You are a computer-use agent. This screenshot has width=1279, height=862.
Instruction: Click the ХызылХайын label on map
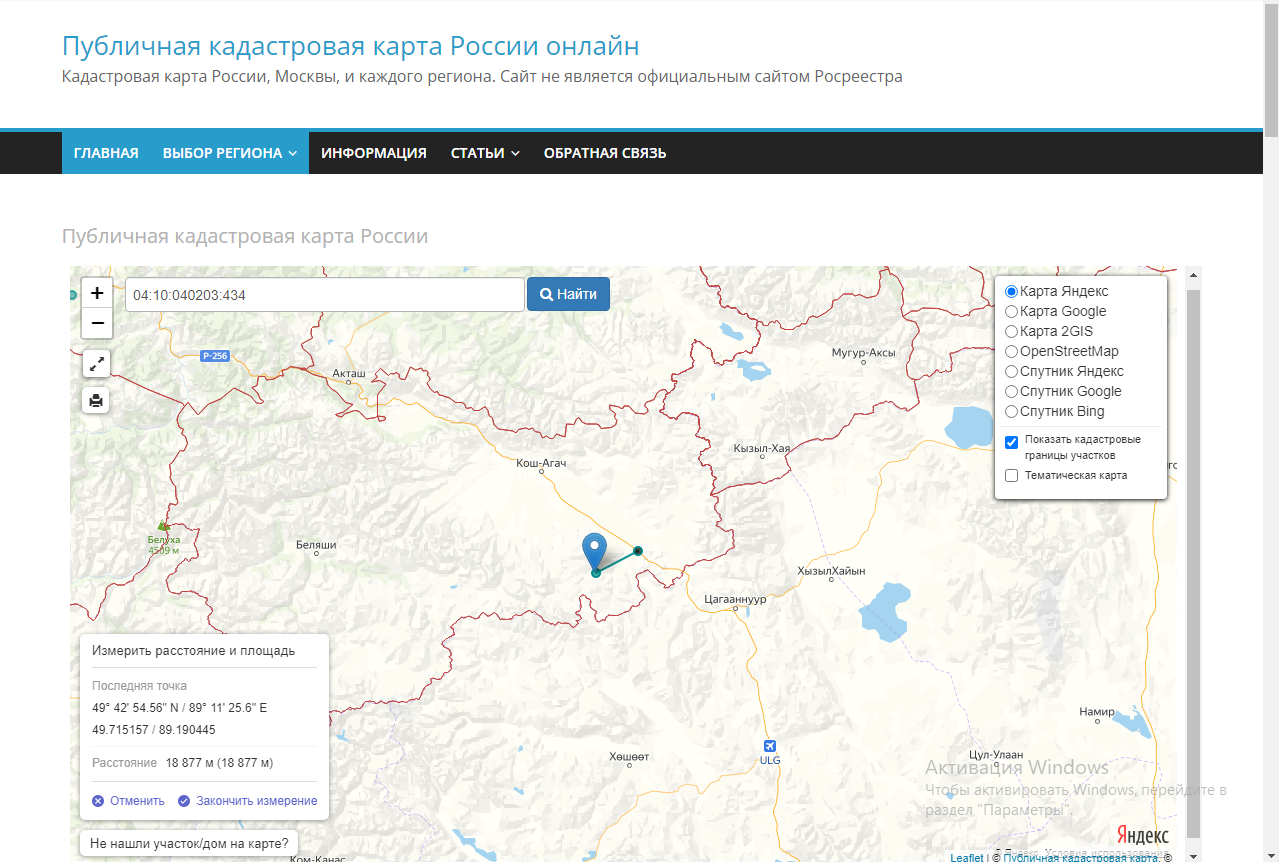[x=832, y=571]
